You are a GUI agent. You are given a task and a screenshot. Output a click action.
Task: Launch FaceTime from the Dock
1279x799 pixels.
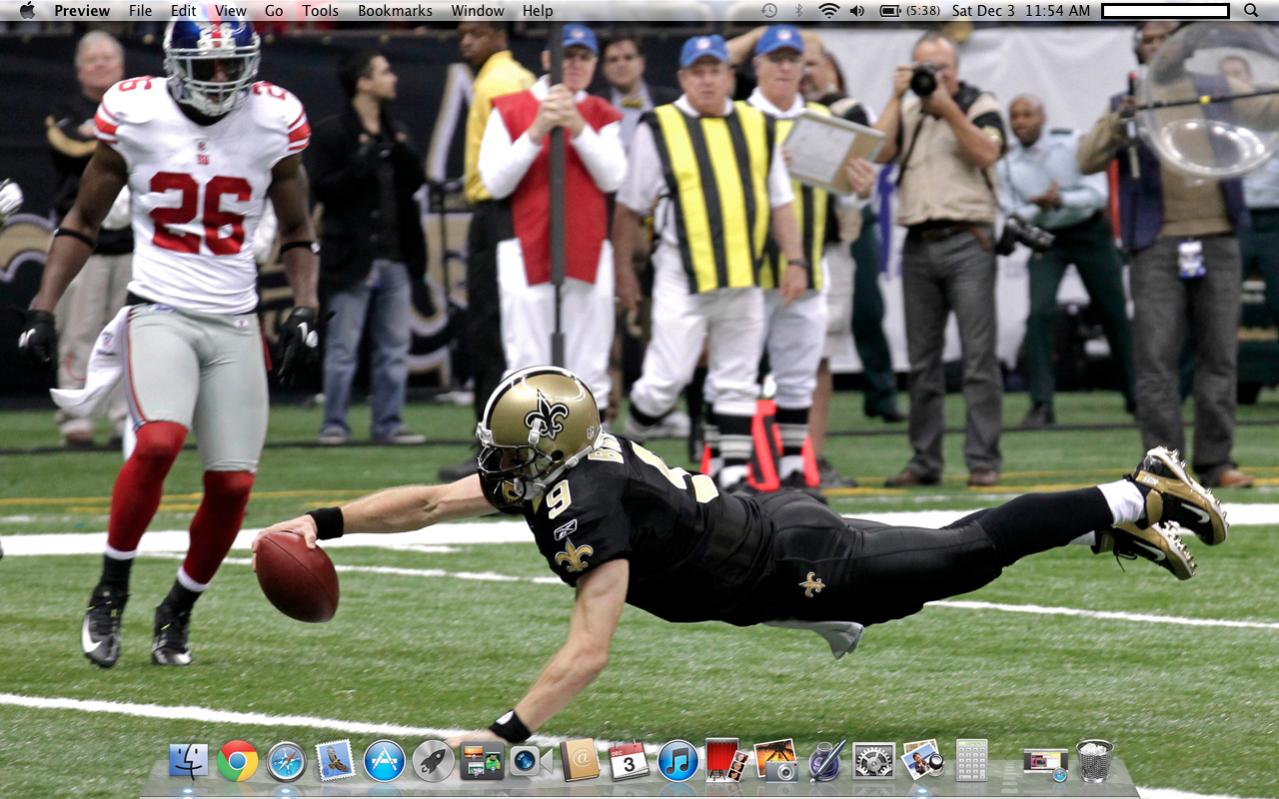tap(531, 761)
